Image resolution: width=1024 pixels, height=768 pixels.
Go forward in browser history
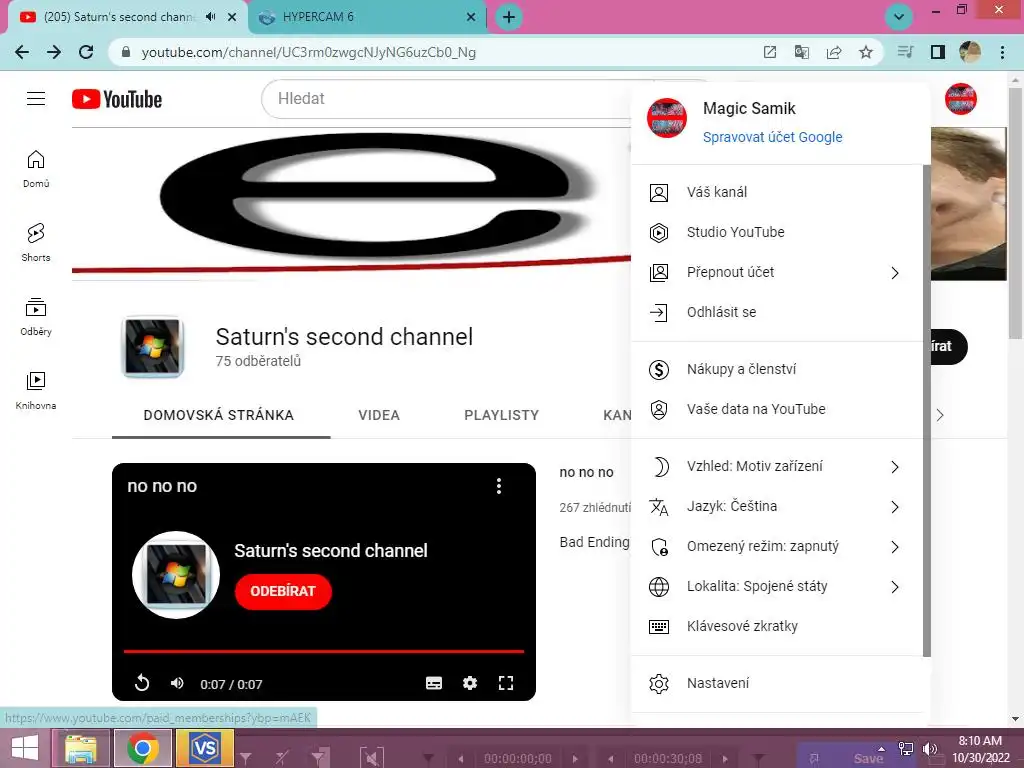54,52
